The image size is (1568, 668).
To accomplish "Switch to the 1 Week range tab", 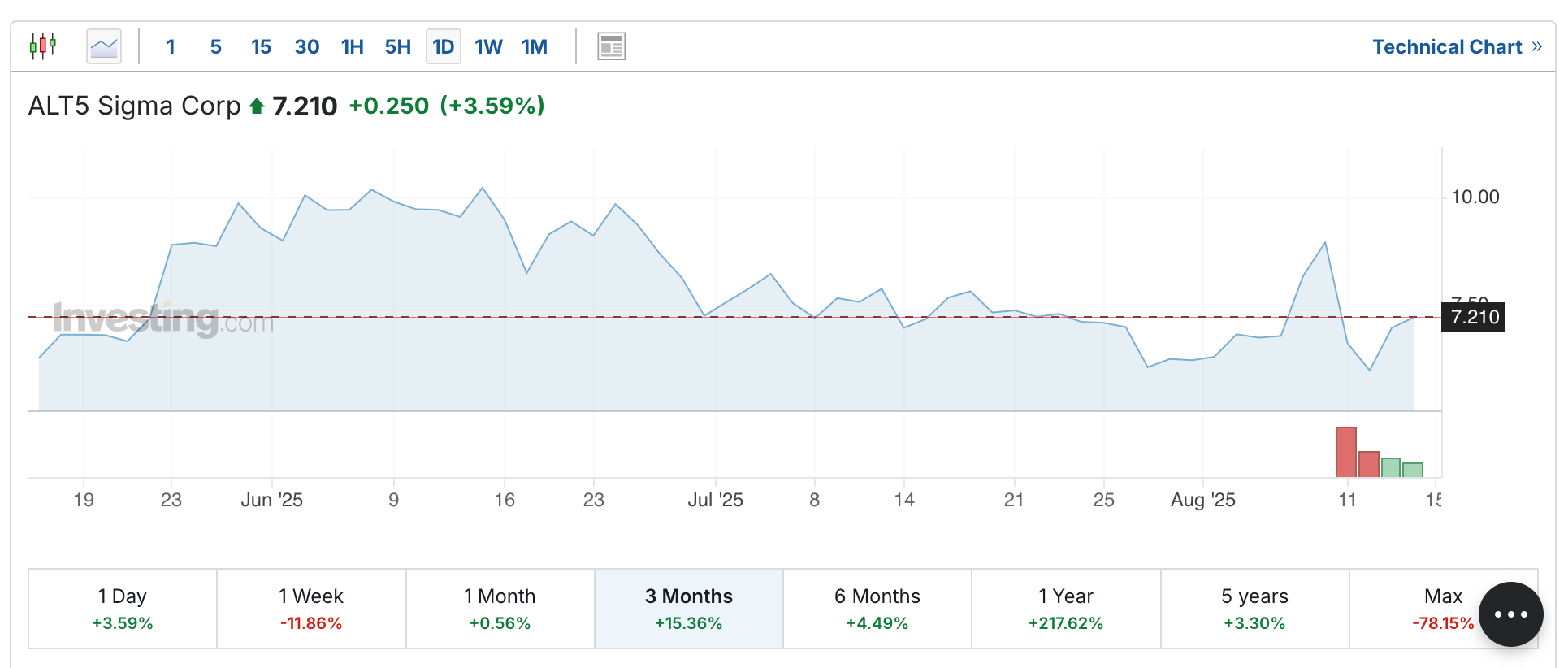I will 311,609.
